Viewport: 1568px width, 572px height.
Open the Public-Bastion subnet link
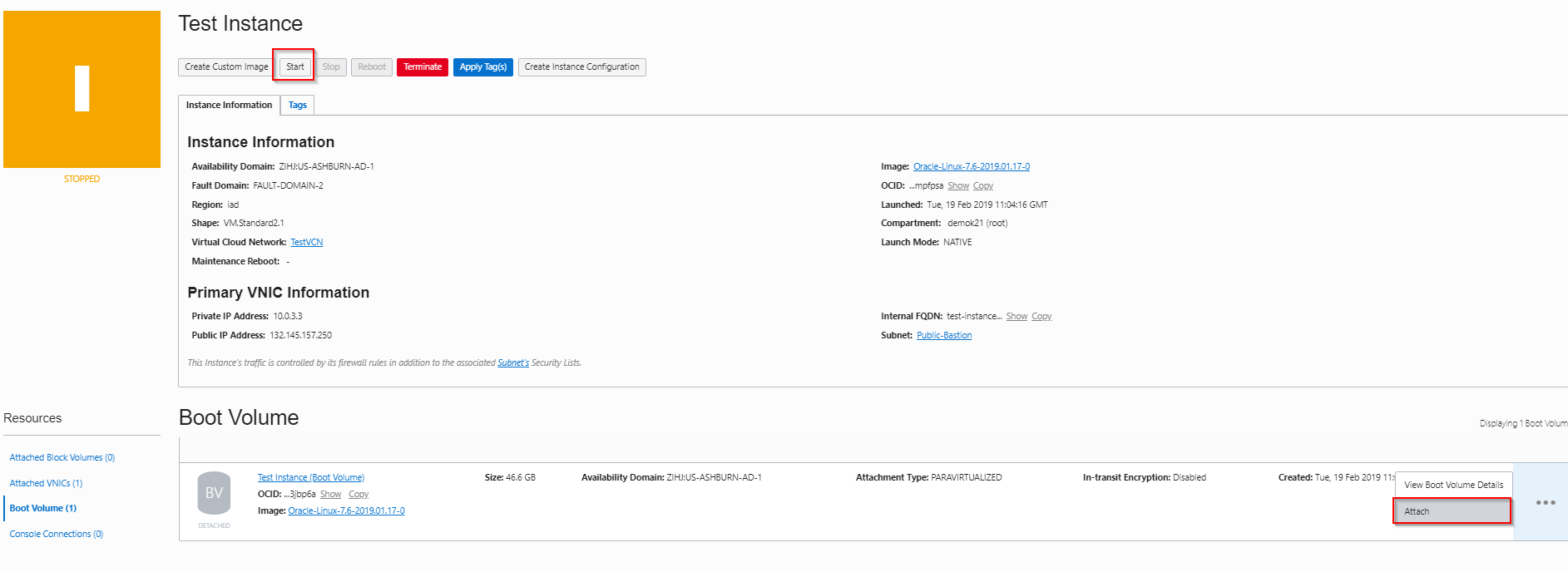(x=943, y=336)
